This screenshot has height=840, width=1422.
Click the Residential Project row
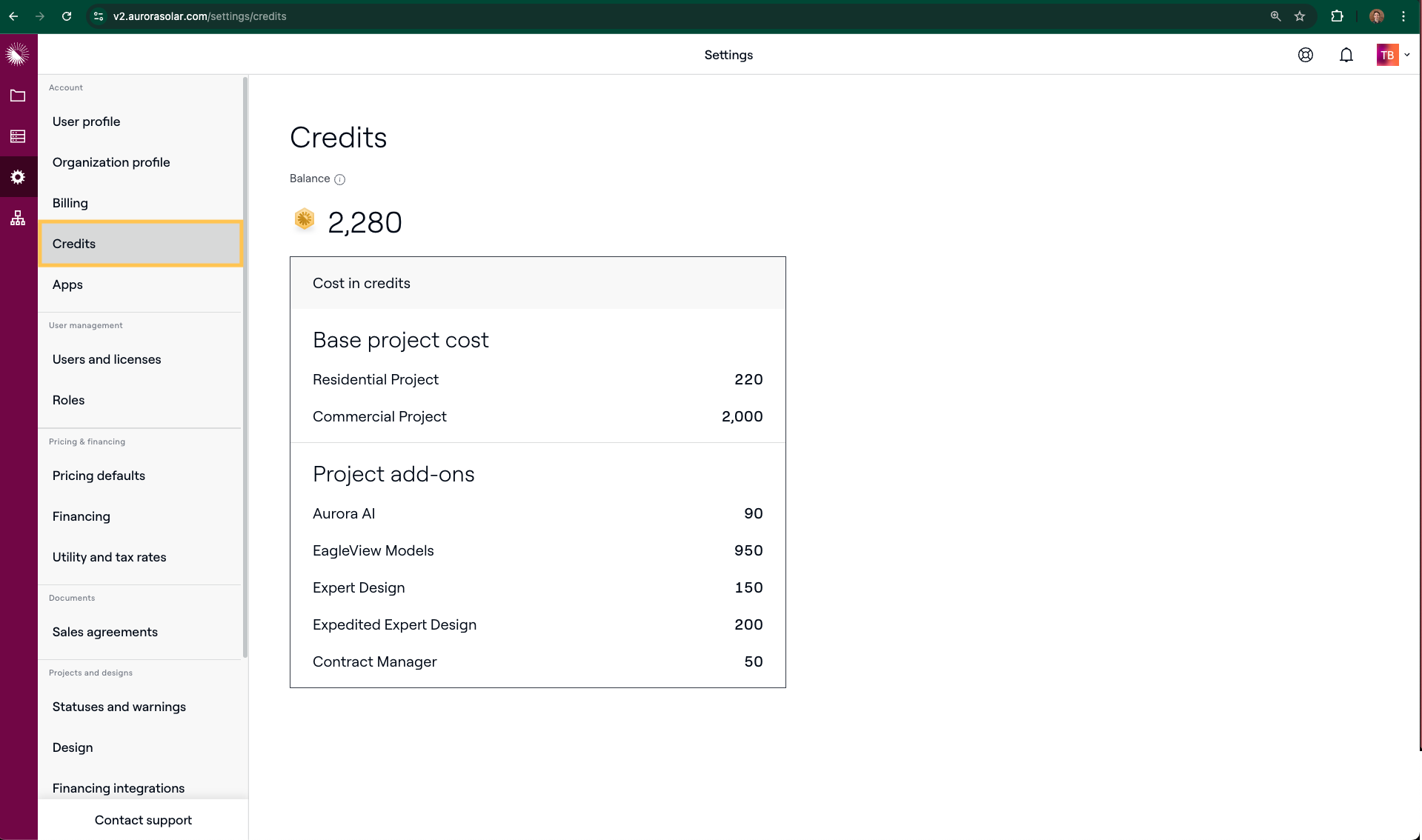point(537,379)
